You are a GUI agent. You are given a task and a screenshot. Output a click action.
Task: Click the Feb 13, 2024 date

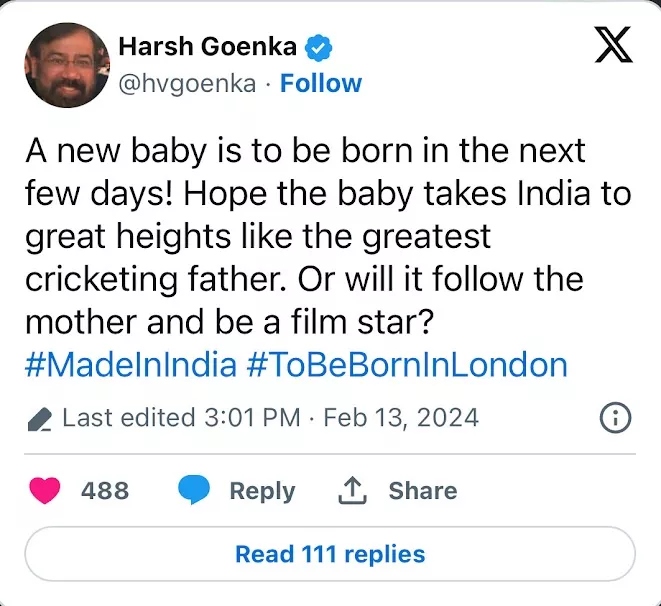click(x=400, y=417)
